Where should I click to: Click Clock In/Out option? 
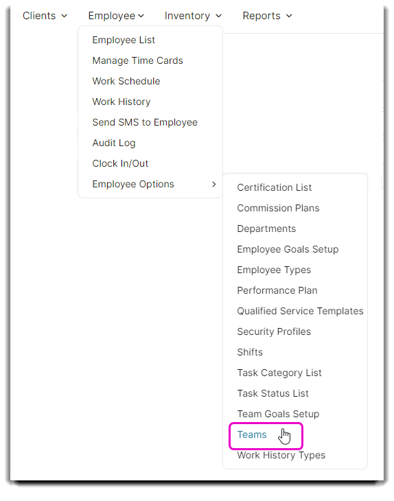click(120, 163)
